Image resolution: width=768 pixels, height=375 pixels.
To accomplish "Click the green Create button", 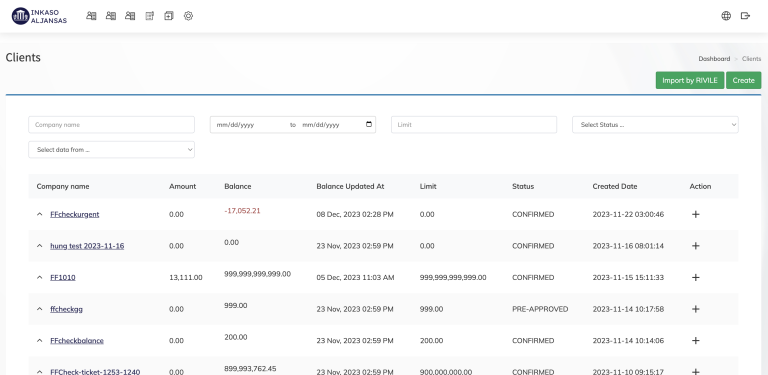I will point(743,80).
